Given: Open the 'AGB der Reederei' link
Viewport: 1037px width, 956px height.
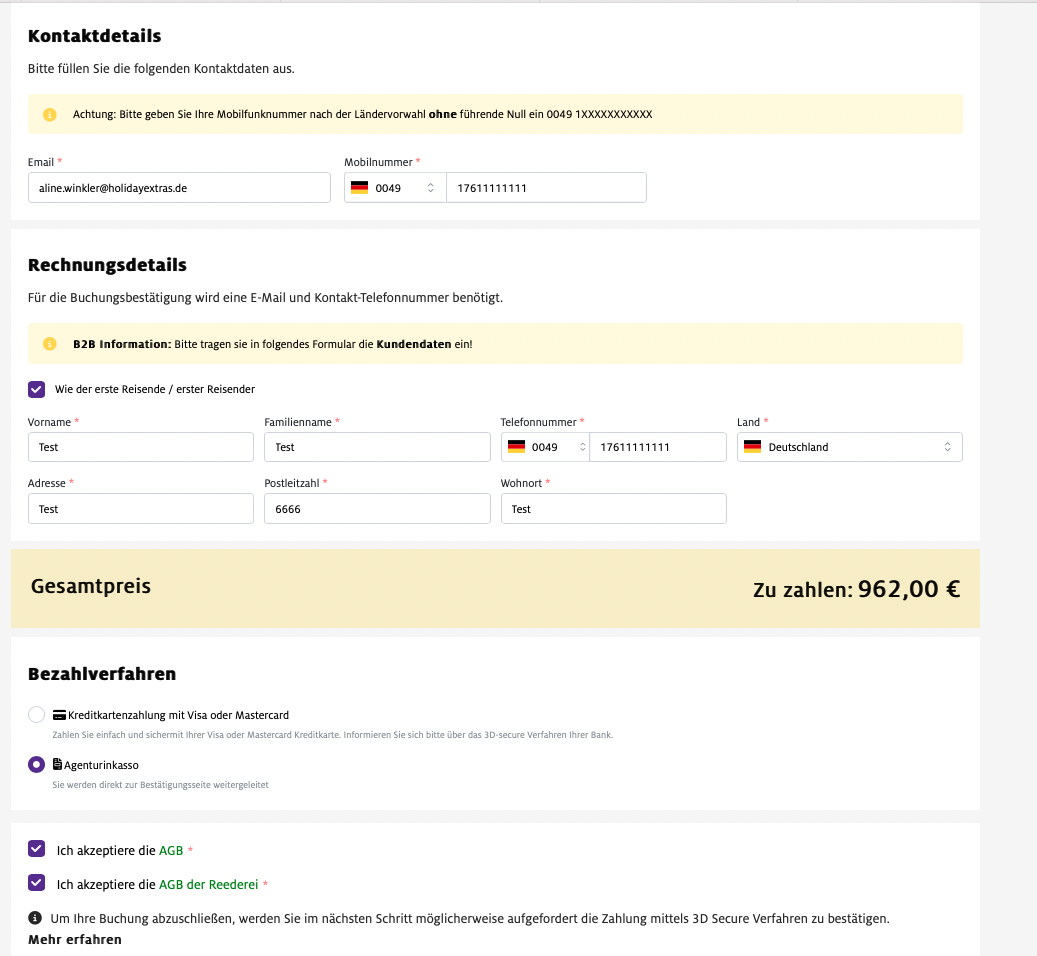Looking at the screenshot, I should [208, 885].
